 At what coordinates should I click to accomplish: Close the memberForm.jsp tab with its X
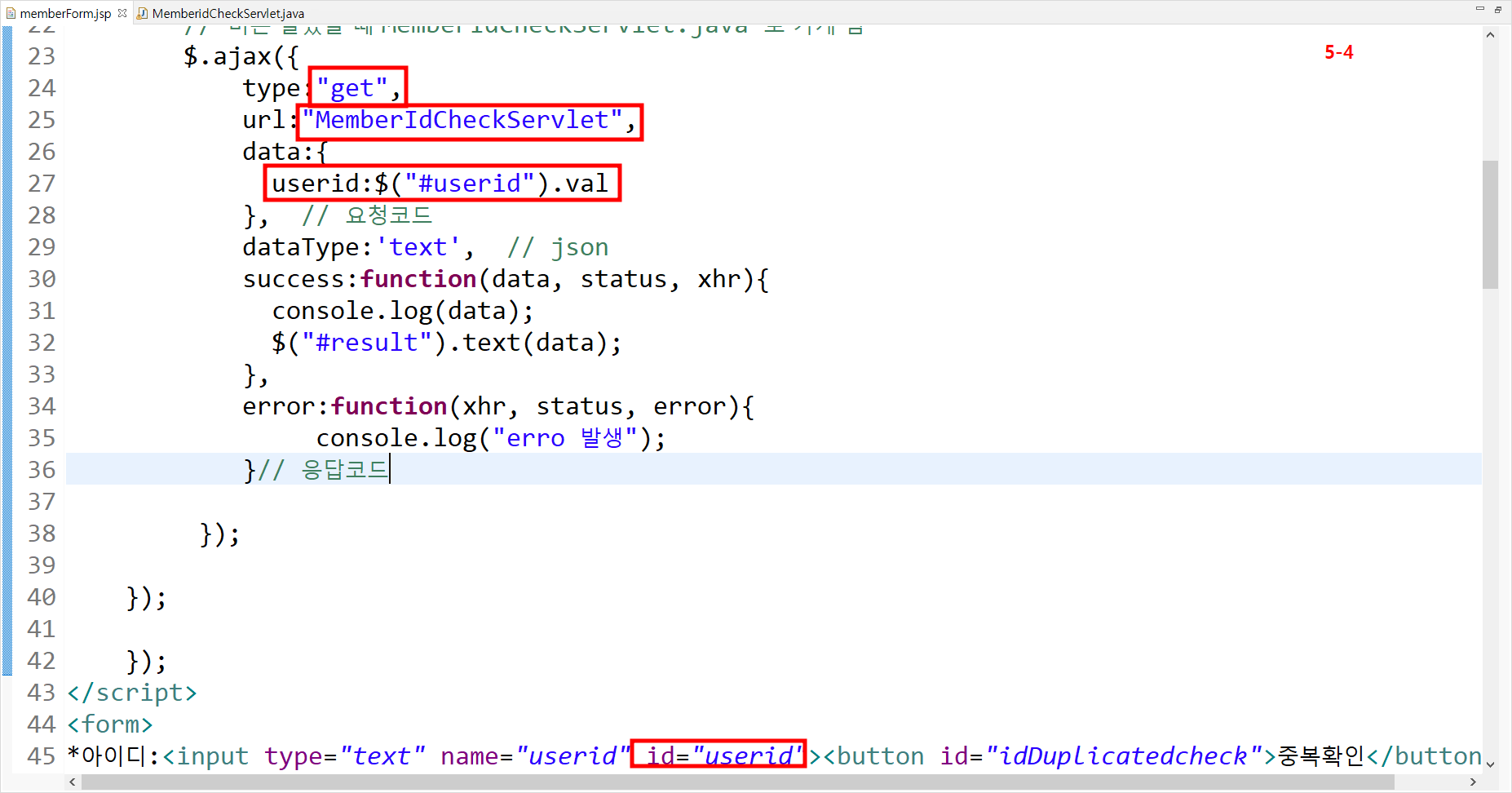point(122,13)
